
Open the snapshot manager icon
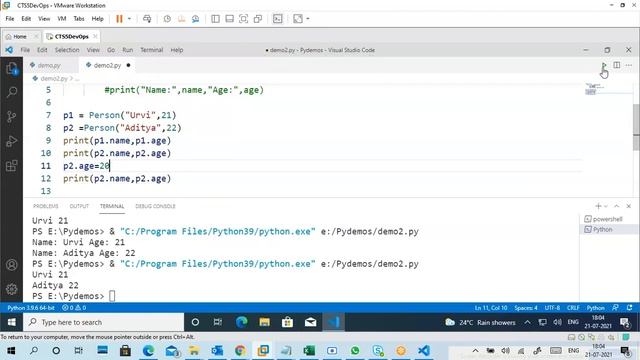[x=196, y=19]
